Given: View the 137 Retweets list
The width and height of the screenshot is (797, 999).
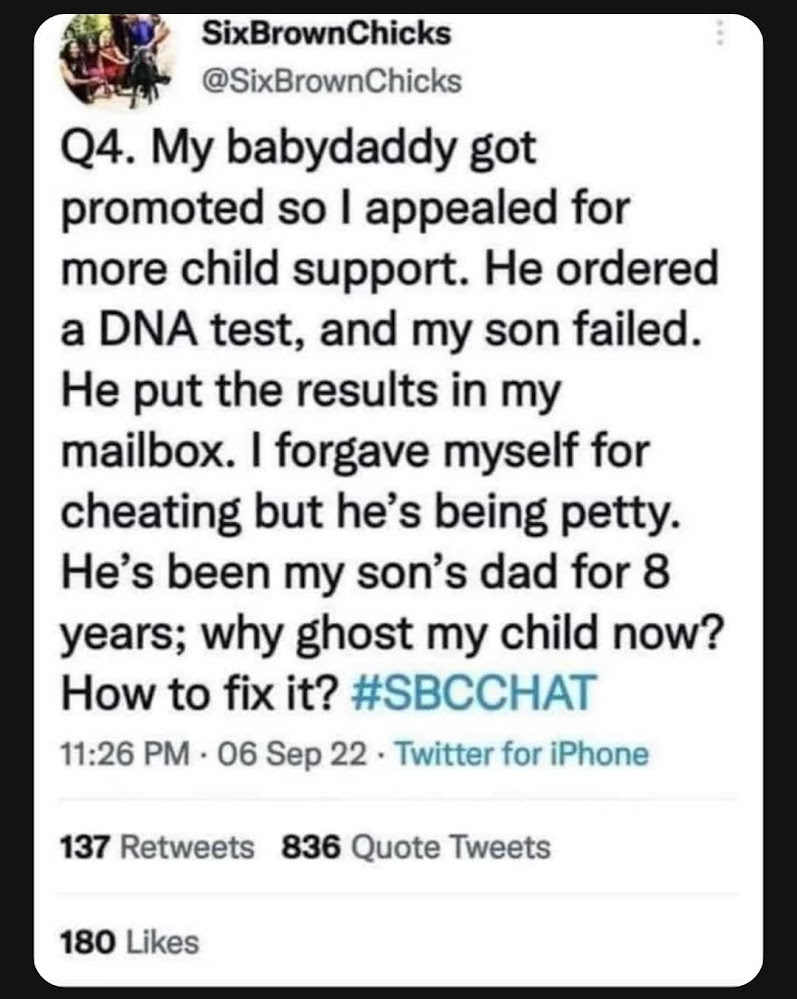Looking at the screenshot, I should click(x=157, y=847).
